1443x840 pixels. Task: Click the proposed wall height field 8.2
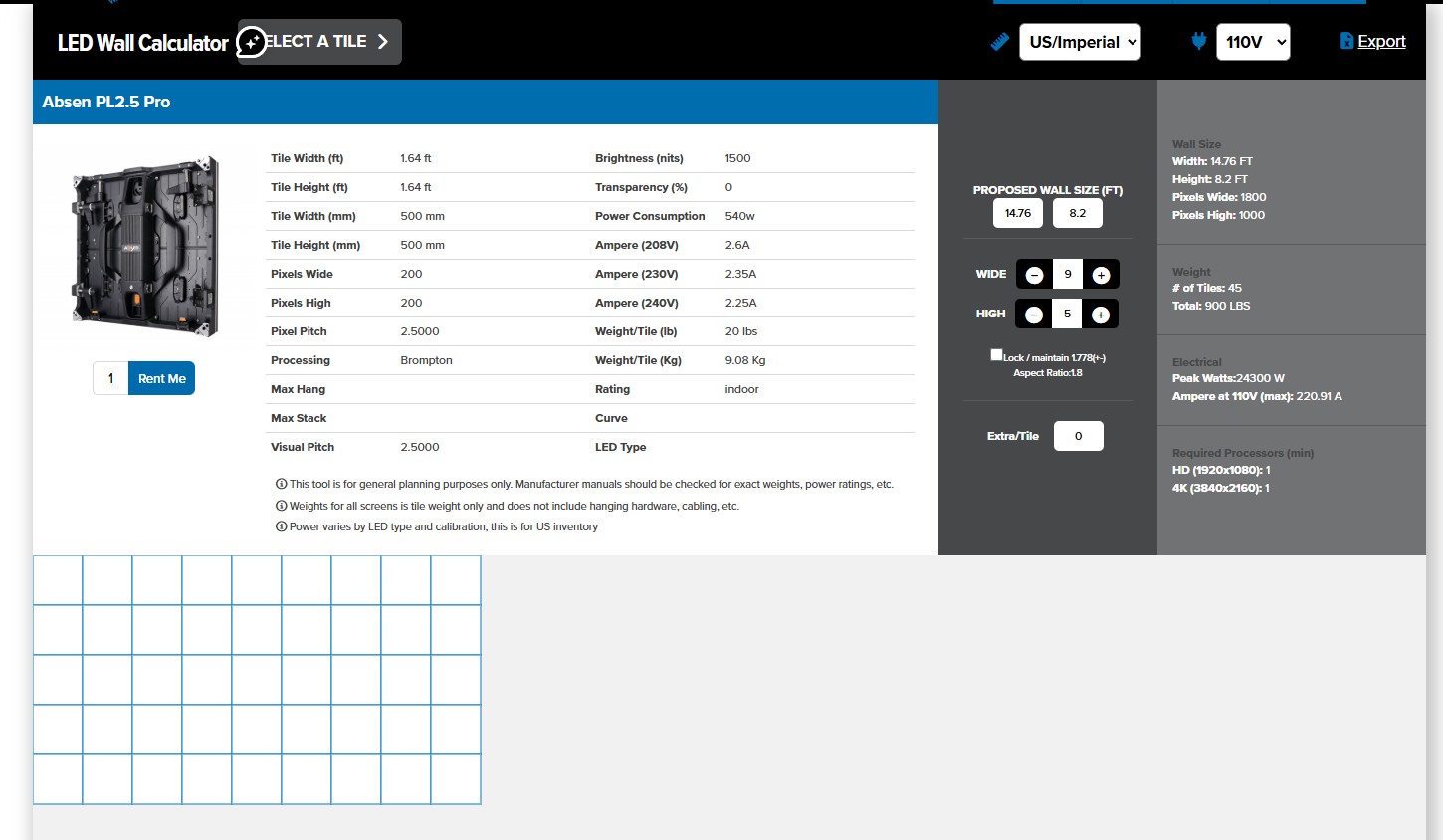point(1078,213)
